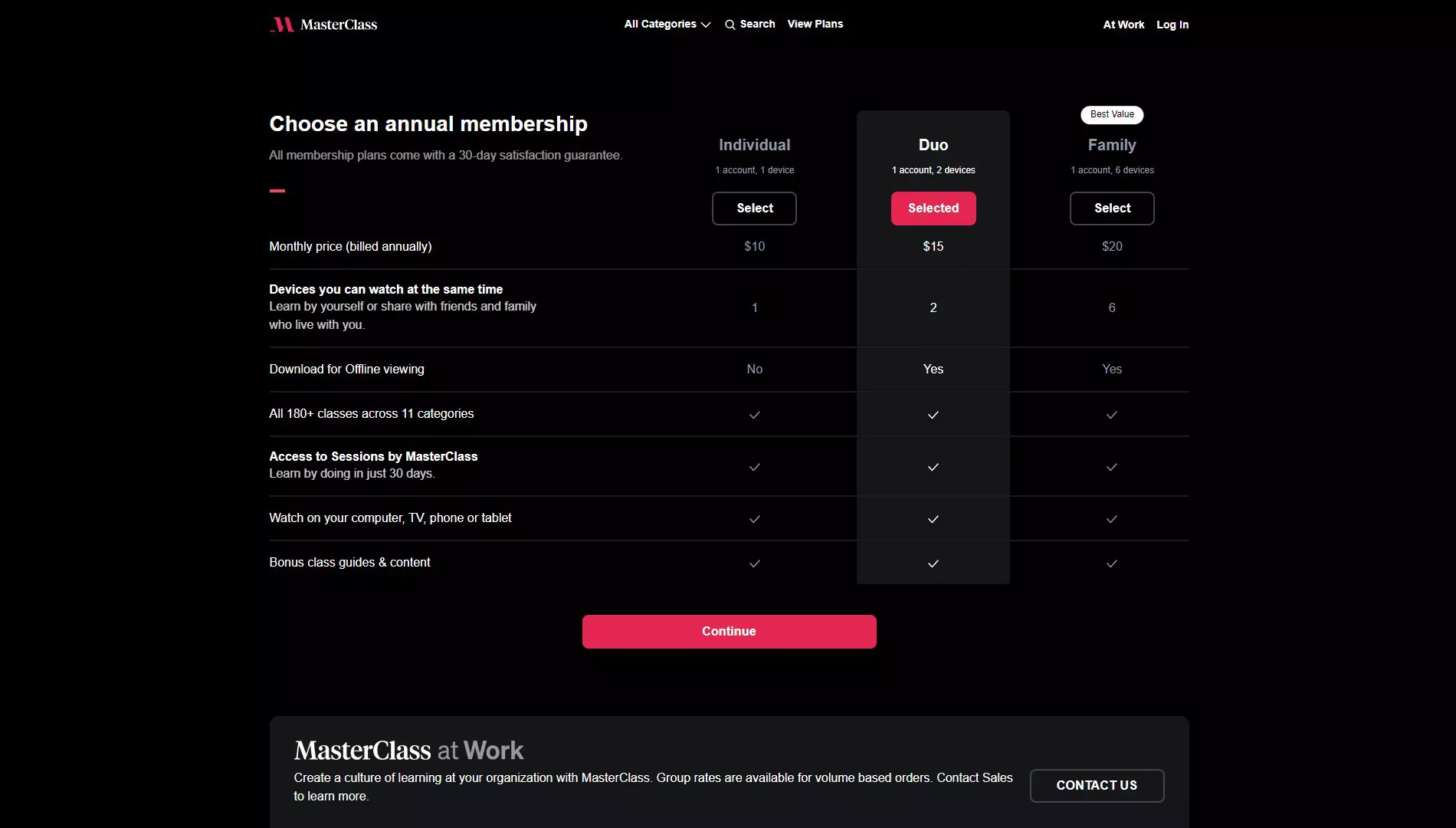Click 'Yes' for Family offline download

[x=1112, y=369]
